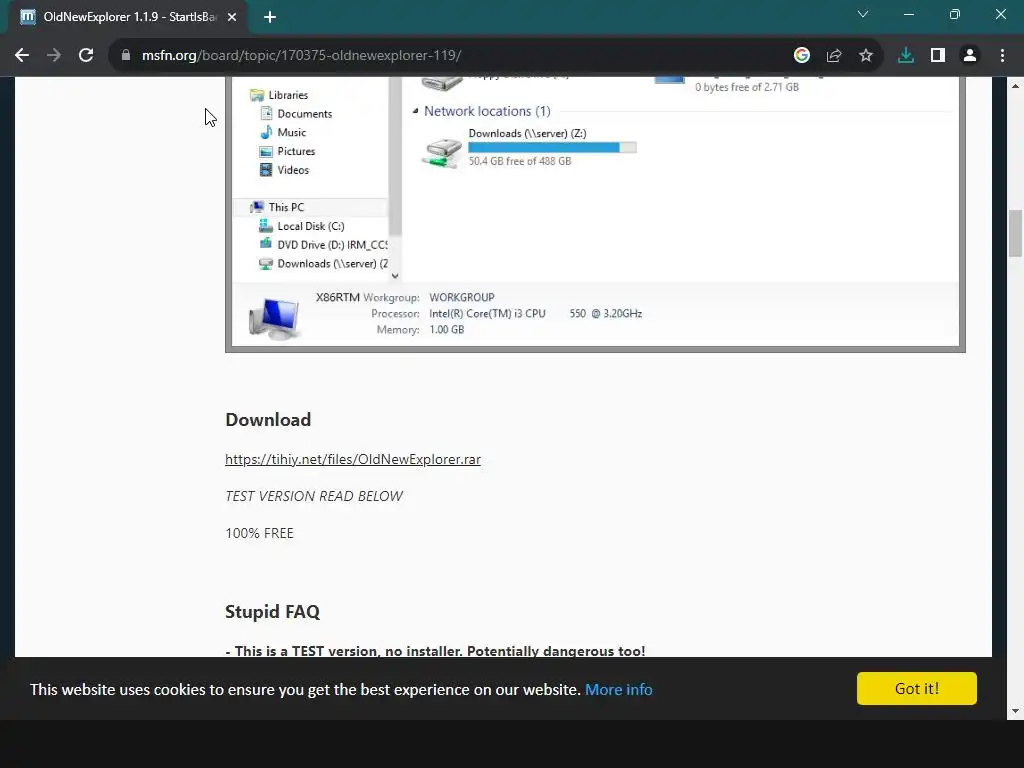Image resolution: width=1024 pixels, height=768 pixels.
Task: Toggle the browser side panel
Action: pyautogui.click(x=938, y=56)
